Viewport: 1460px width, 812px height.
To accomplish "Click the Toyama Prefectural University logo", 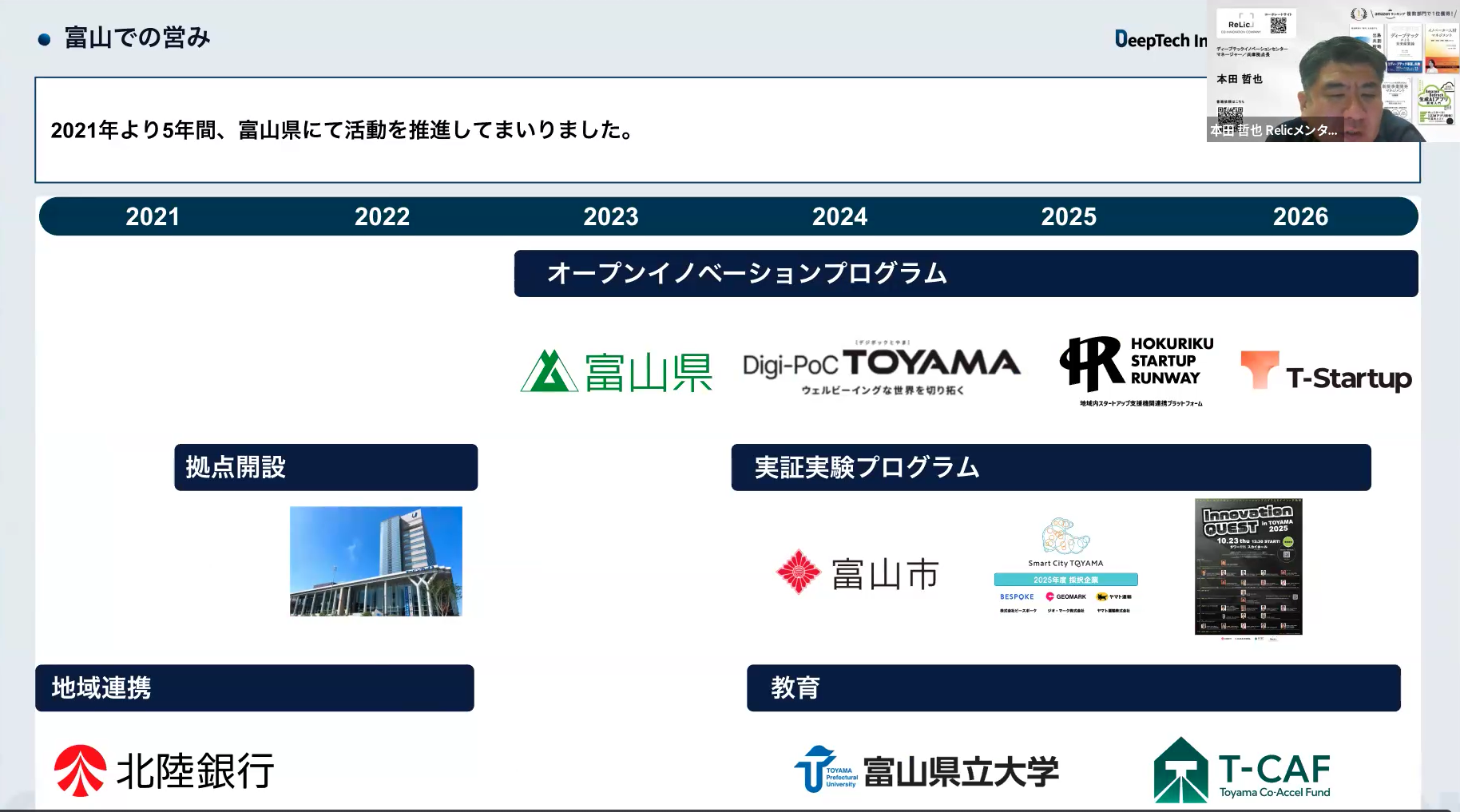I will [x=926, y=770].
